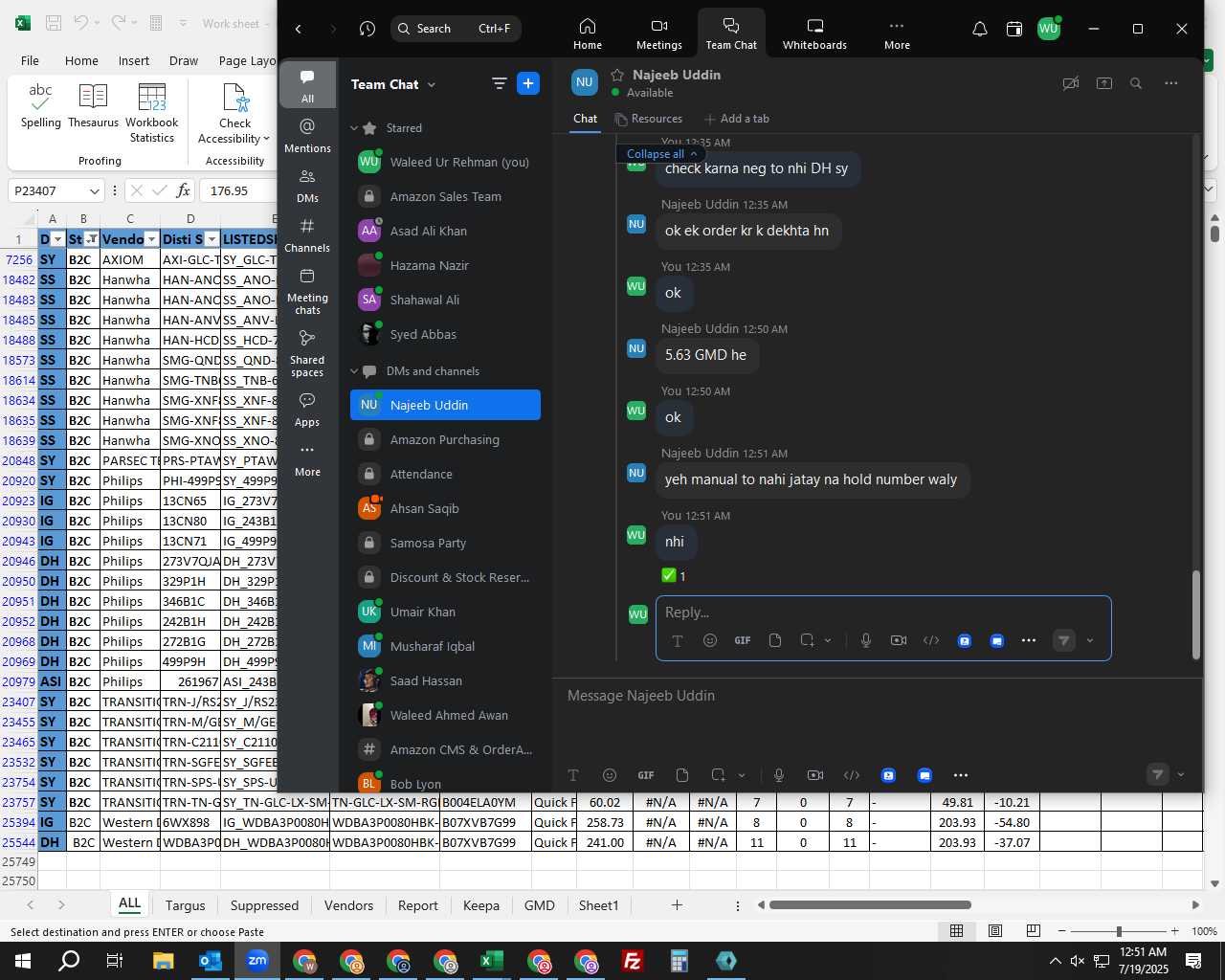
Task: Click Collapse all in the chat thread
Action: click(x=661, y=154)
